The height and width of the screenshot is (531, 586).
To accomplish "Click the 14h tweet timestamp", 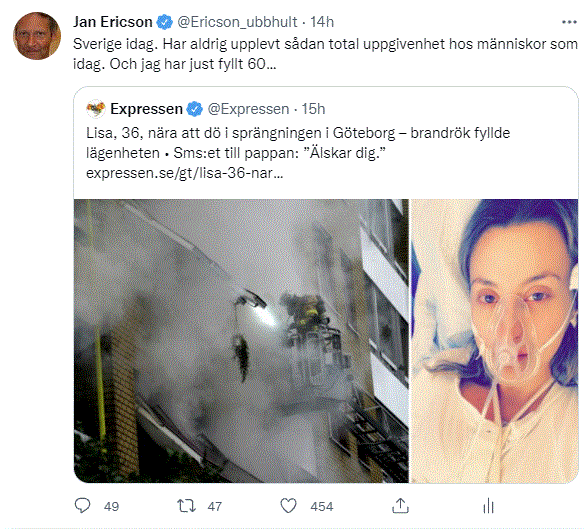I will tap(322, 22).
